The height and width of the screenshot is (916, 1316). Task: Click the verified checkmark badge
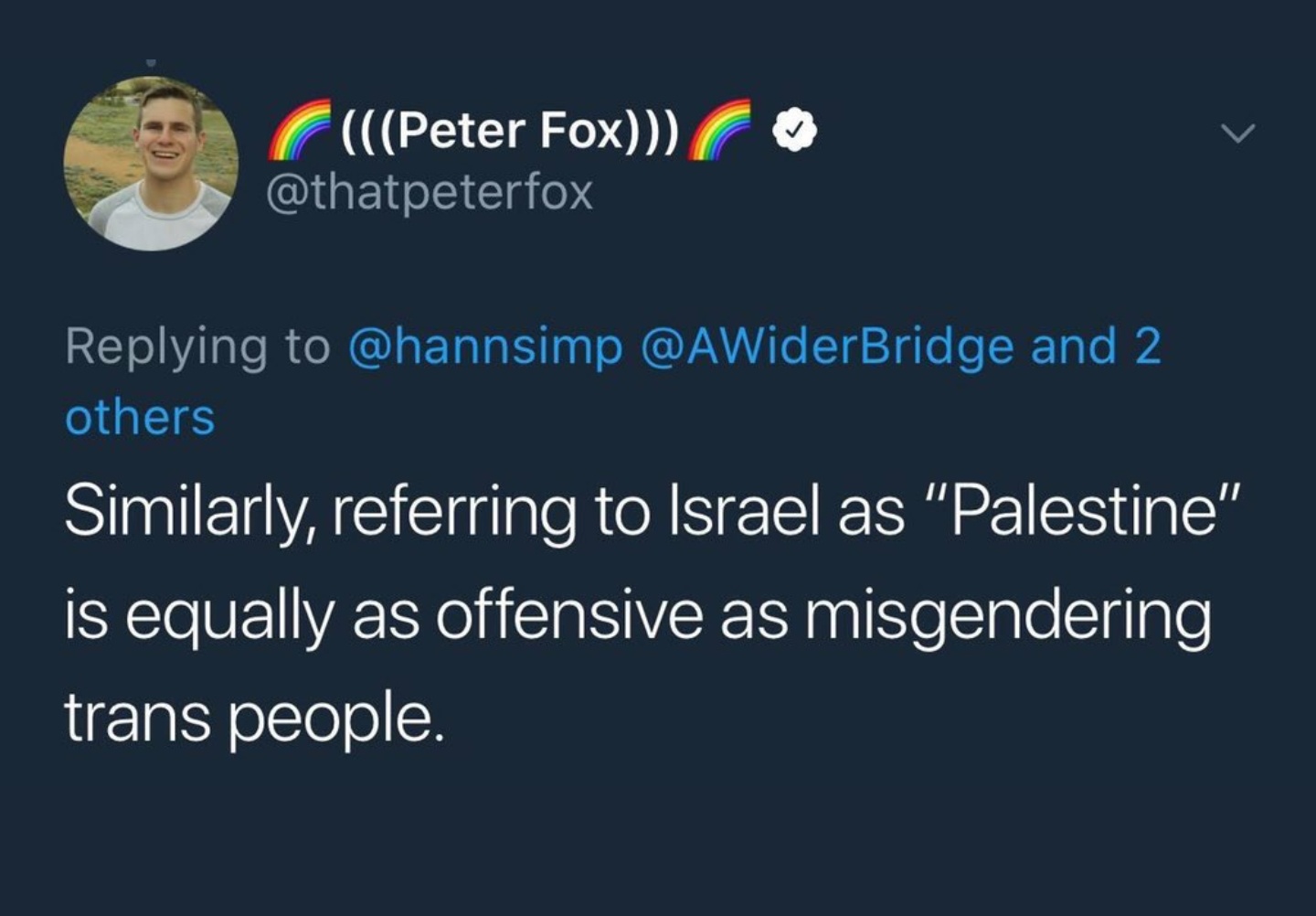795,133
